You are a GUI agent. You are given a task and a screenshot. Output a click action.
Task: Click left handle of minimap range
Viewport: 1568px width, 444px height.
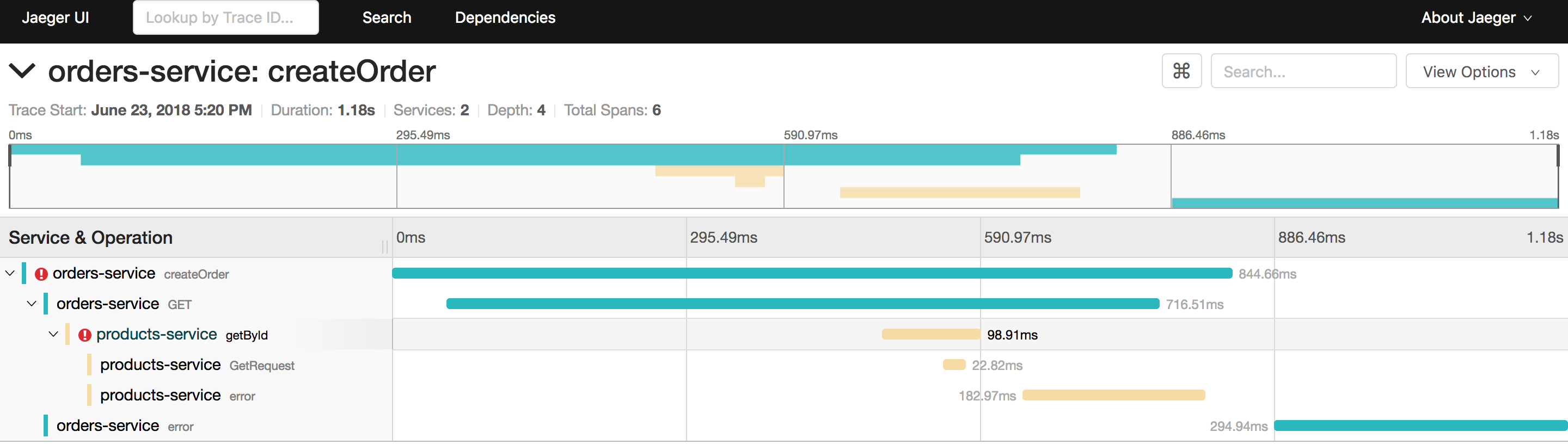tap(10, 155)
